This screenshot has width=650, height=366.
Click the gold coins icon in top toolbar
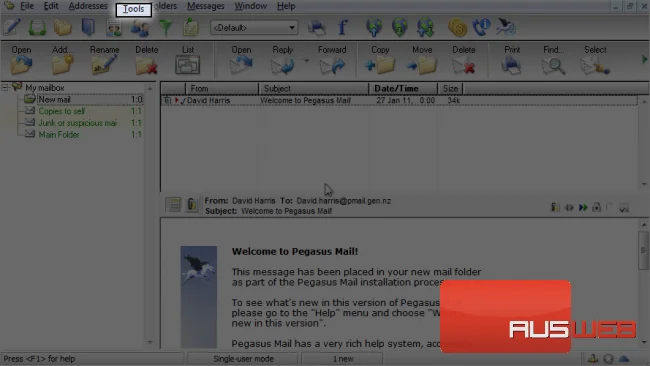click(x=457, y=28)
